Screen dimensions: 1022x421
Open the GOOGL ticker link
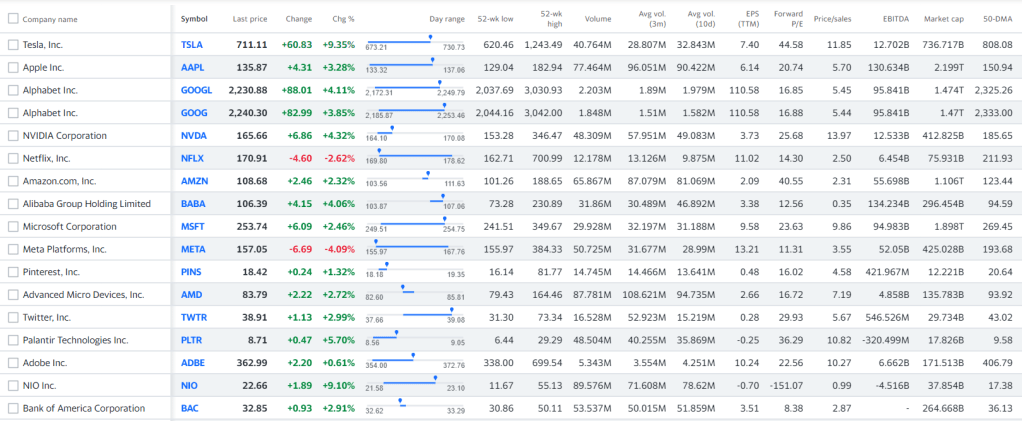(196, 90)
